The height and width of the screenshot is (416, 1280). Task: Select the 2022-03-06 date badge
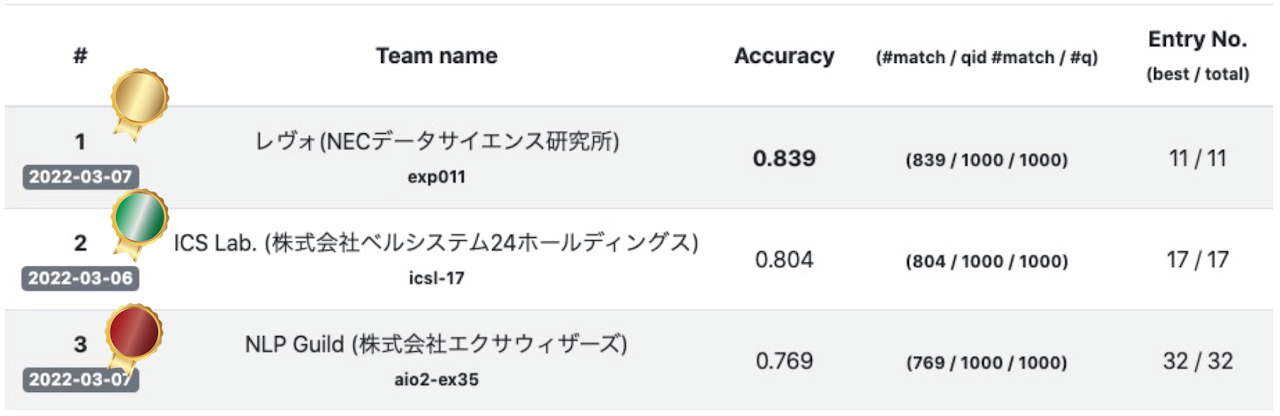pyautogui.click(x=81, y=278)
